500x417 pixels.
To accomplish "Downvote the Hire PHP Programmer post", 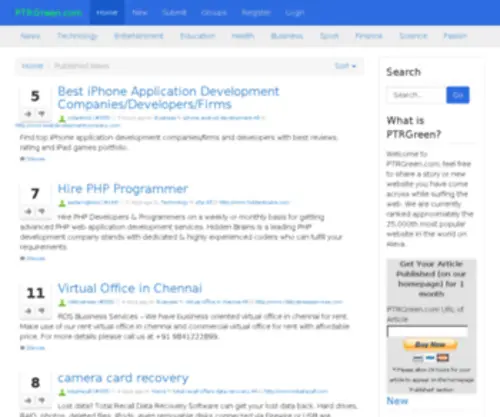I will click(x=41, y=211).
